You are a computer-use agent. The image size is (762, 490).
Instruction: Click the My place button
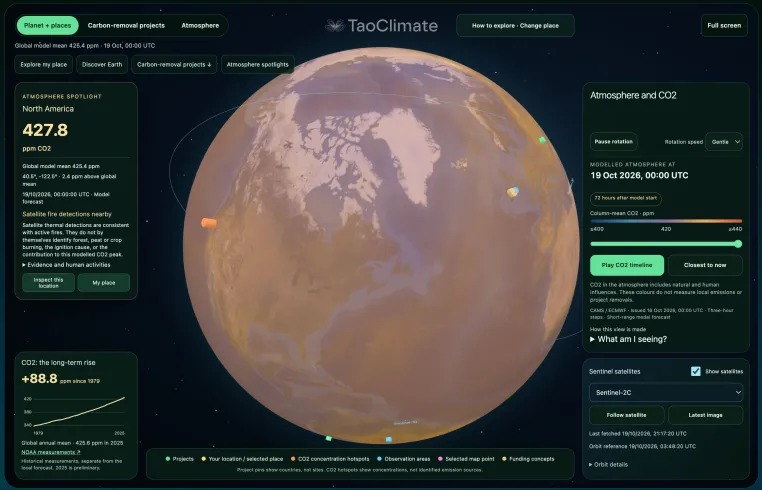pos(104,283)
